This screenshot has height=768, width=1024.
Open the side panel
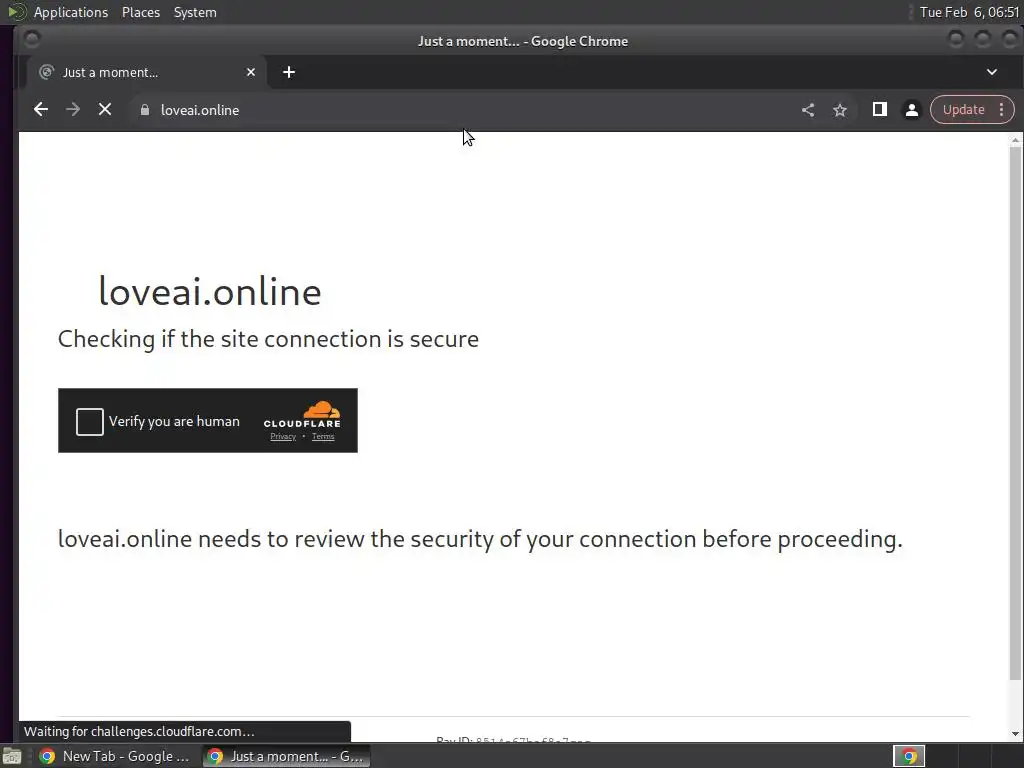[x=880, y=110]
